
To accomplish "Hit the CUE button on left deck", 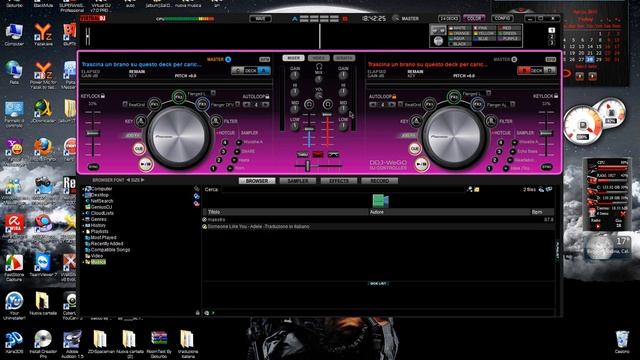I will [139, 148].
